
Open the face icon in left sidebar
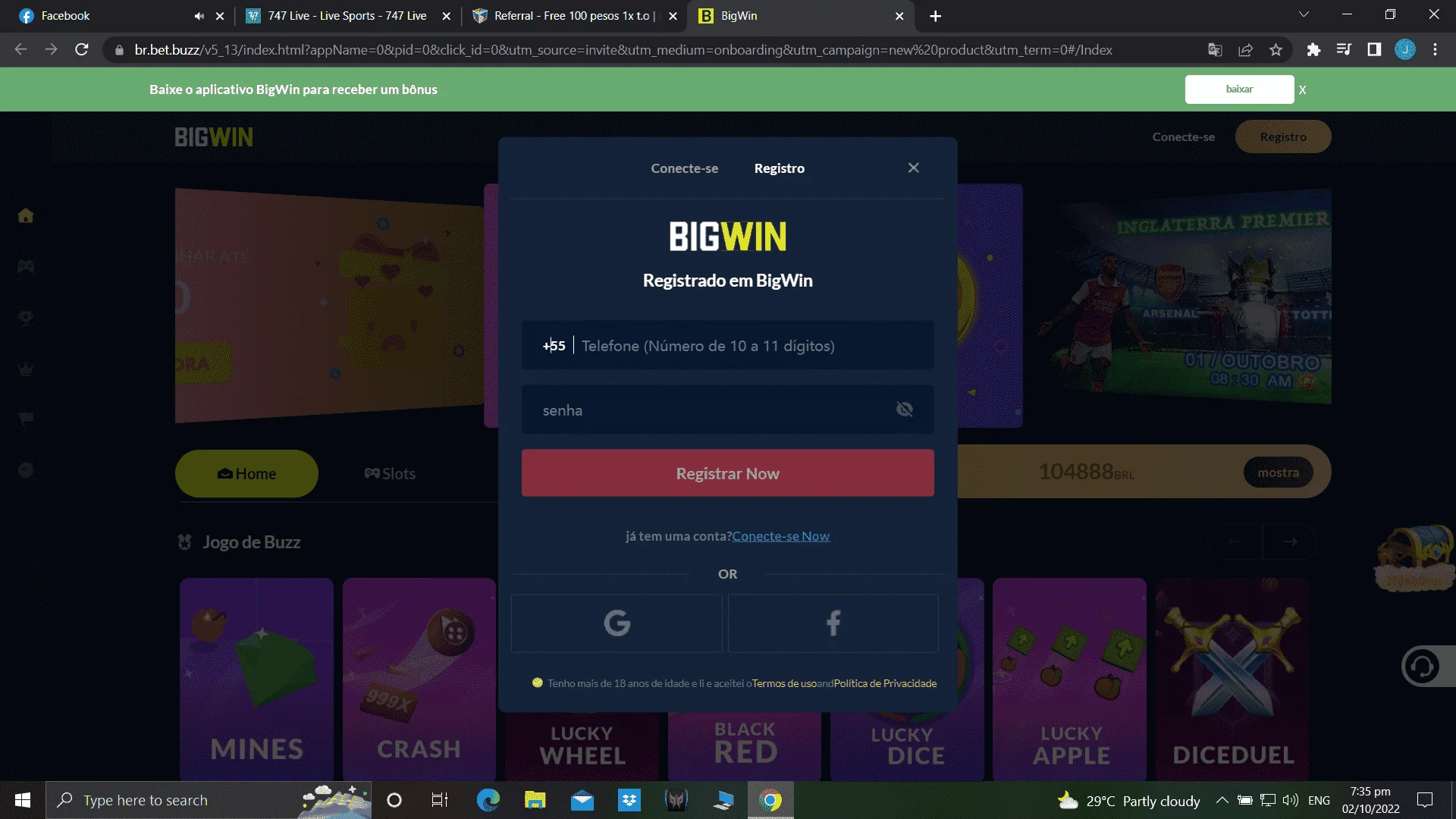[26, 470]
